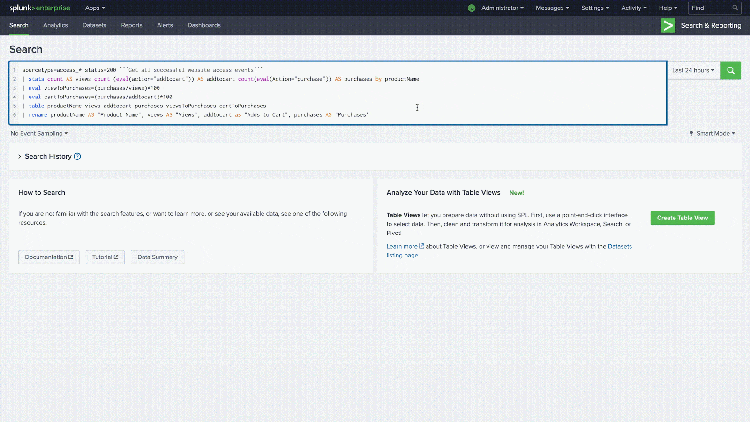Click the Data Summary button

tap(157, 257)
